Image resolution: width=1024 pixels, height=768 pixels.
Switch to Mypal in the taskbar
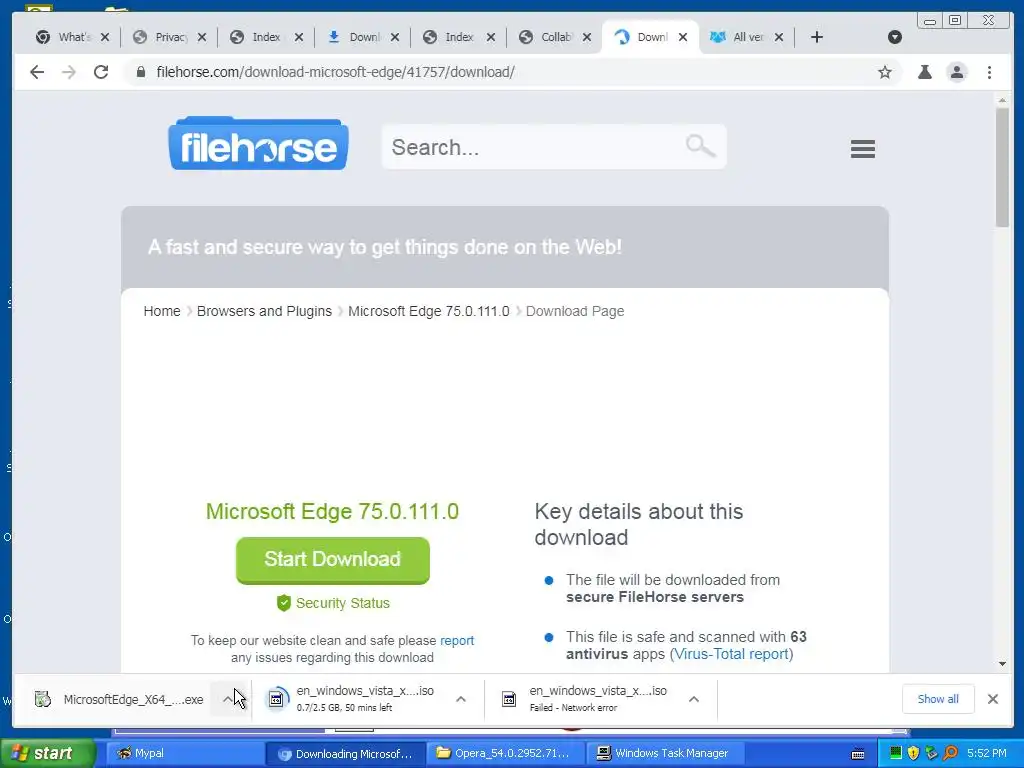(x=184, y=753)
